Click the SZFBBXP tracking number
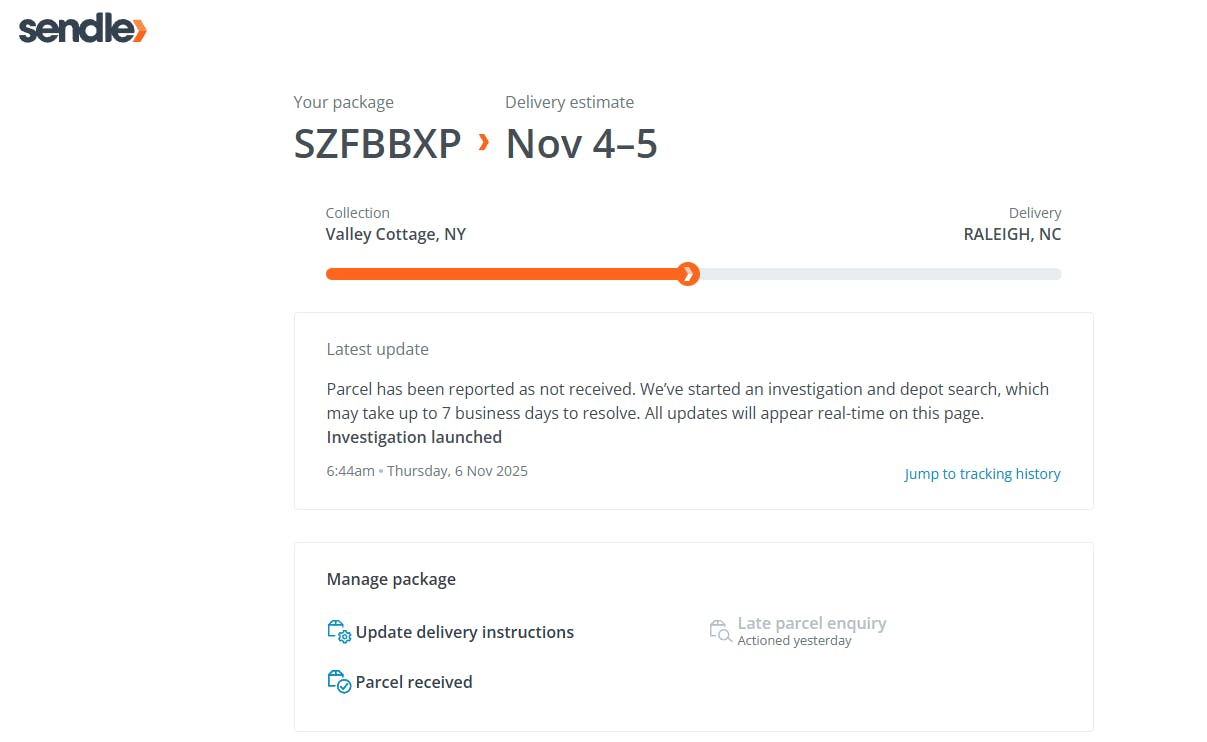This screenshot has width=1207, height=742. click(377, 144)
